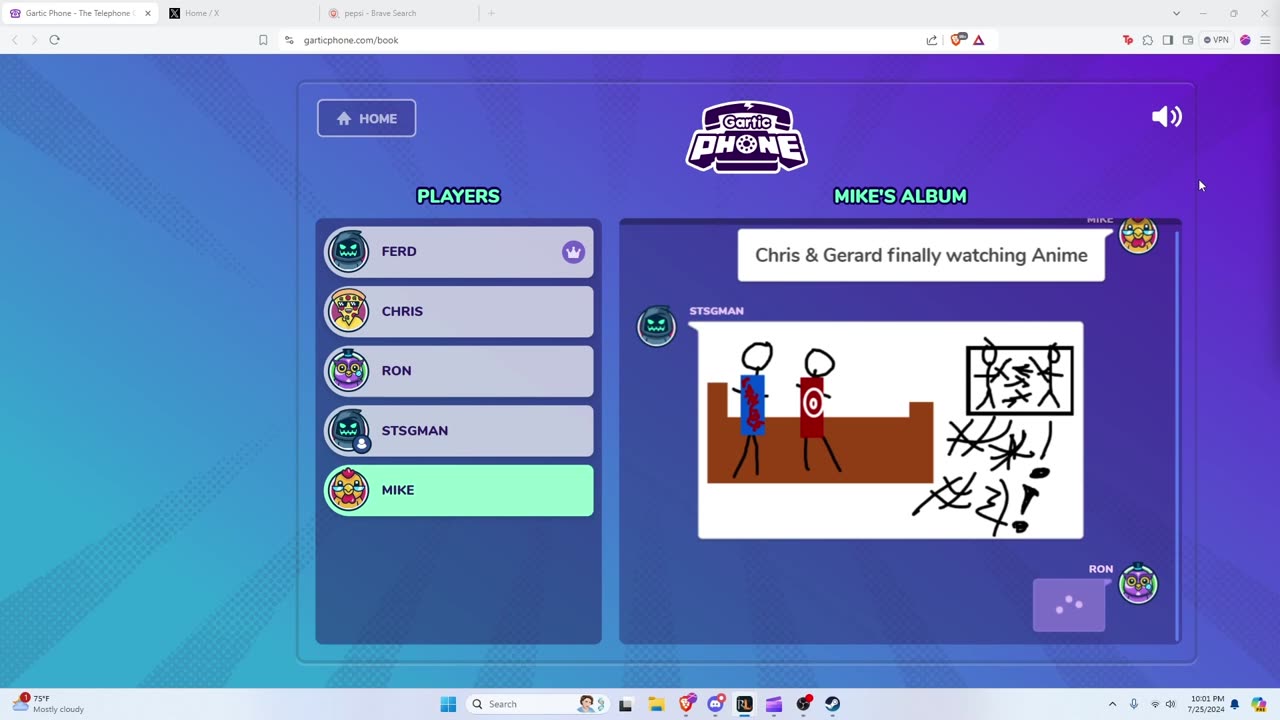This screenshot has width=1280, height=720.
Task: Click RON's avatar in the album
Action: (1138, 584)
